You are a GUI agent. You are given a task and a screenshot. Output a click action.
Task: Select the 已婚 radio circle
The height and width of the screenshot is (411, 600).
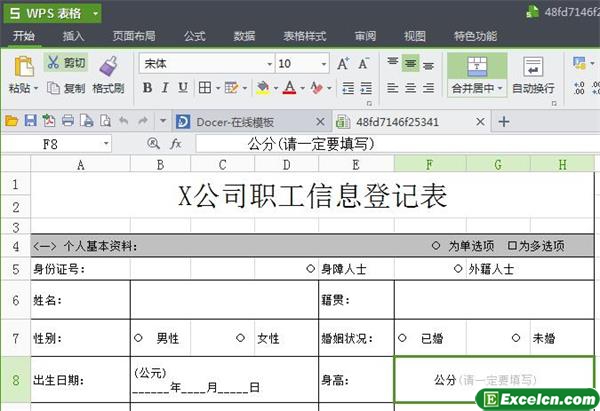pyautogui.click(x=402, y=338)
